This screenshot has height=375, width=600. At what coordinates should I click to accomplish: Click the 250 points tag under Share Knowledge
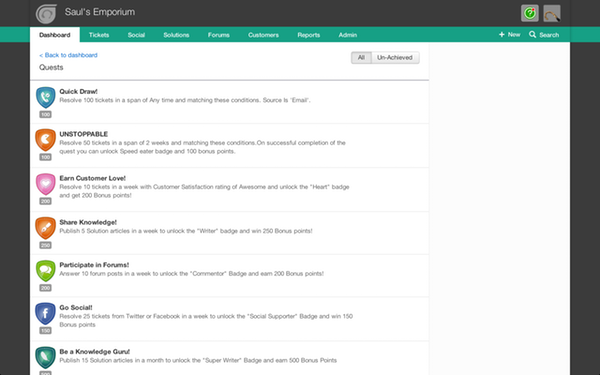pyautogui.click(x=46, y=245)
